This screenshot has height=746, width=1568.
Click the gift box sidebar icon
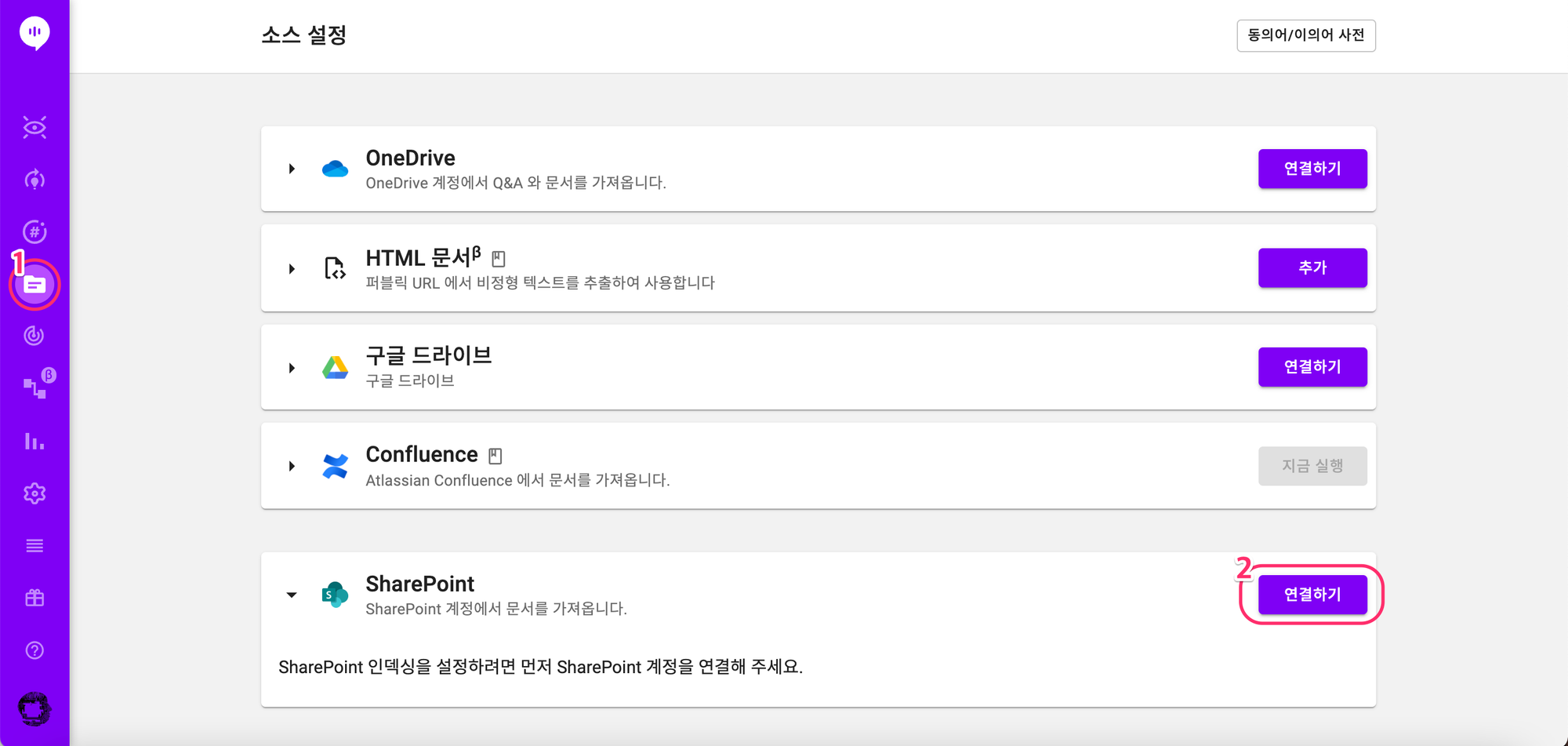[x=34, y=598]
